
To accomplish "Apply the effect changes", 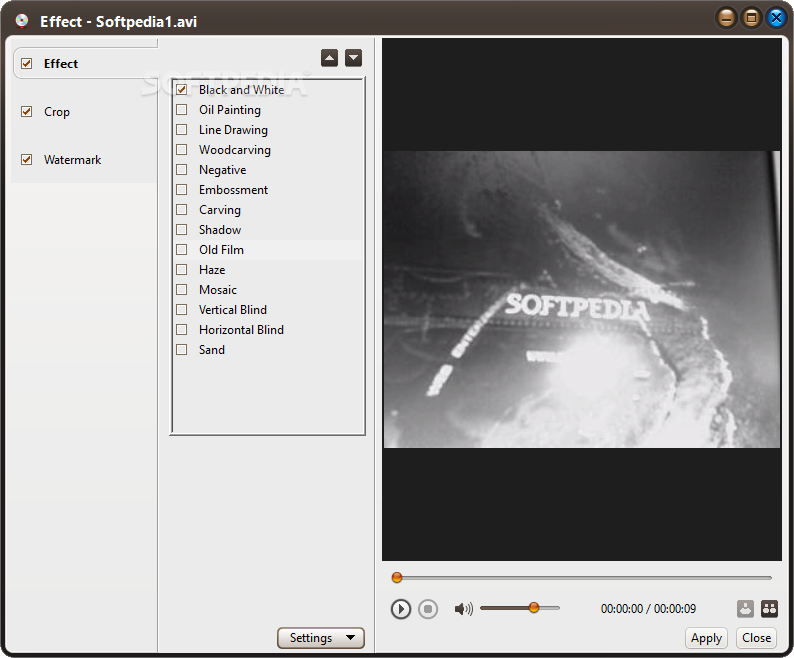I will (706, 638).
